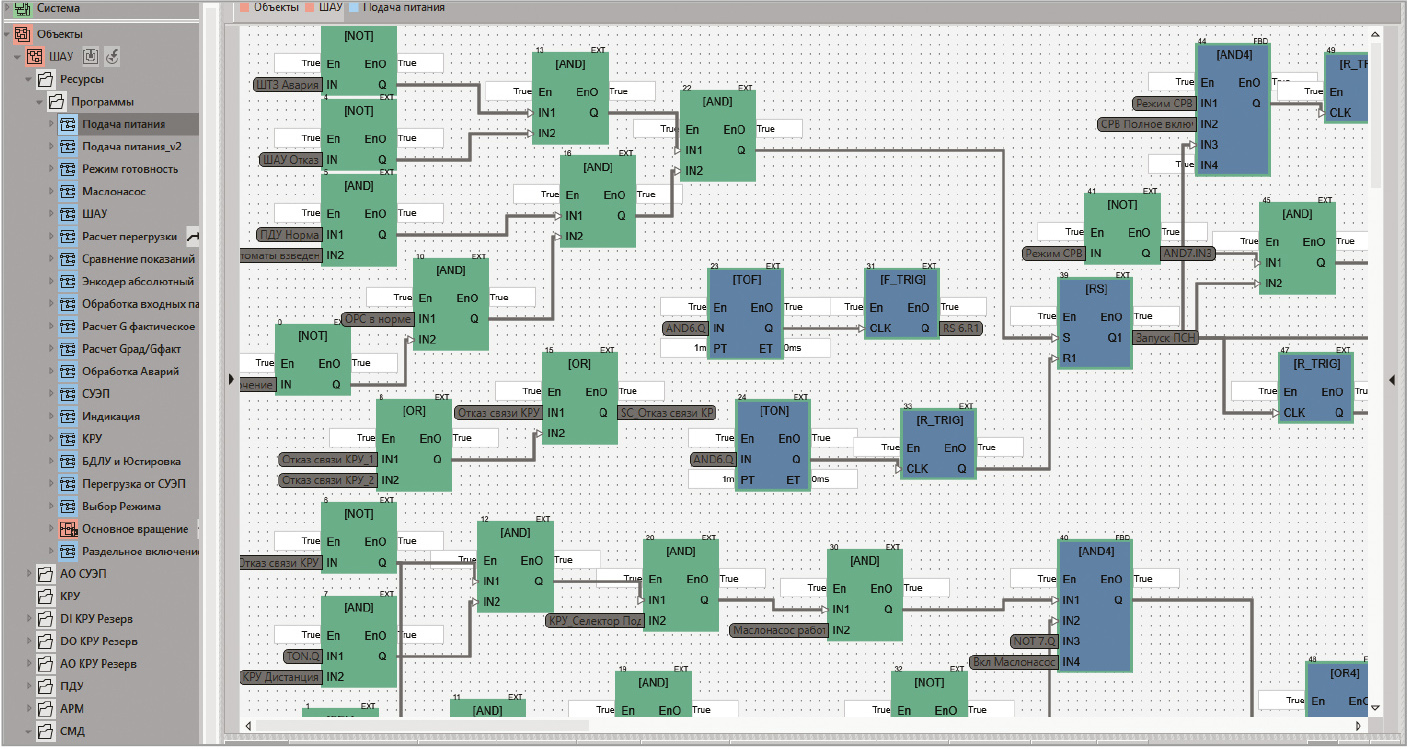Click the СМД folder icon
The width and height of the screenshot is (1409, 749).
click(x=45, y=731)
